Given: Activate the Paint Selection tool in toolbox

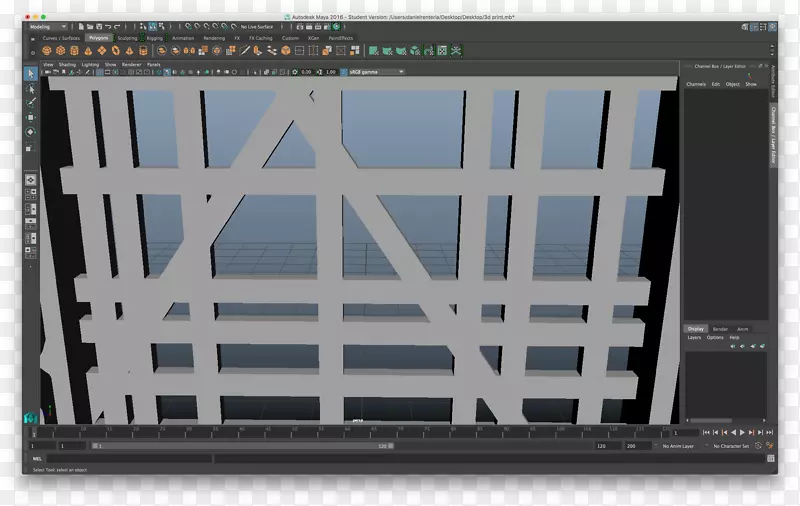Looking at the screenshot, I should (31, 102).
